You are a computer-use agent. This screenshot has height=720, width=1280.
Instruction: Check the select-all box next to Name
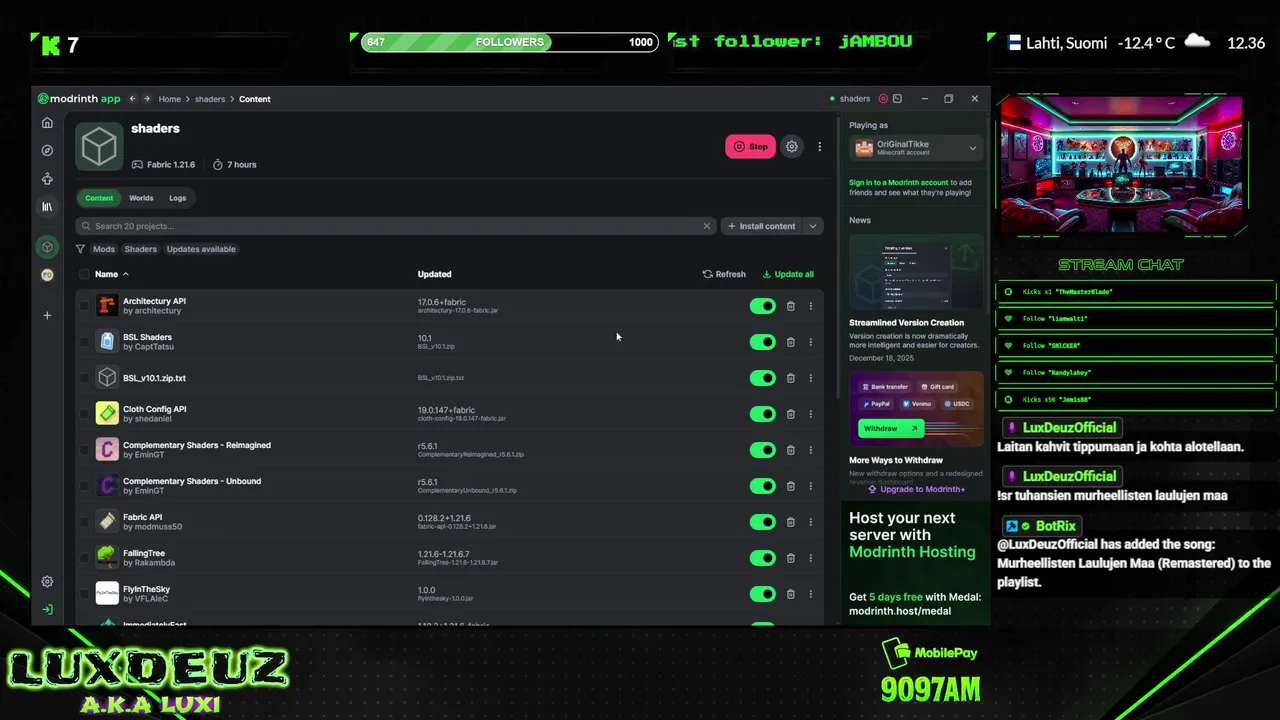pos(84,274)
